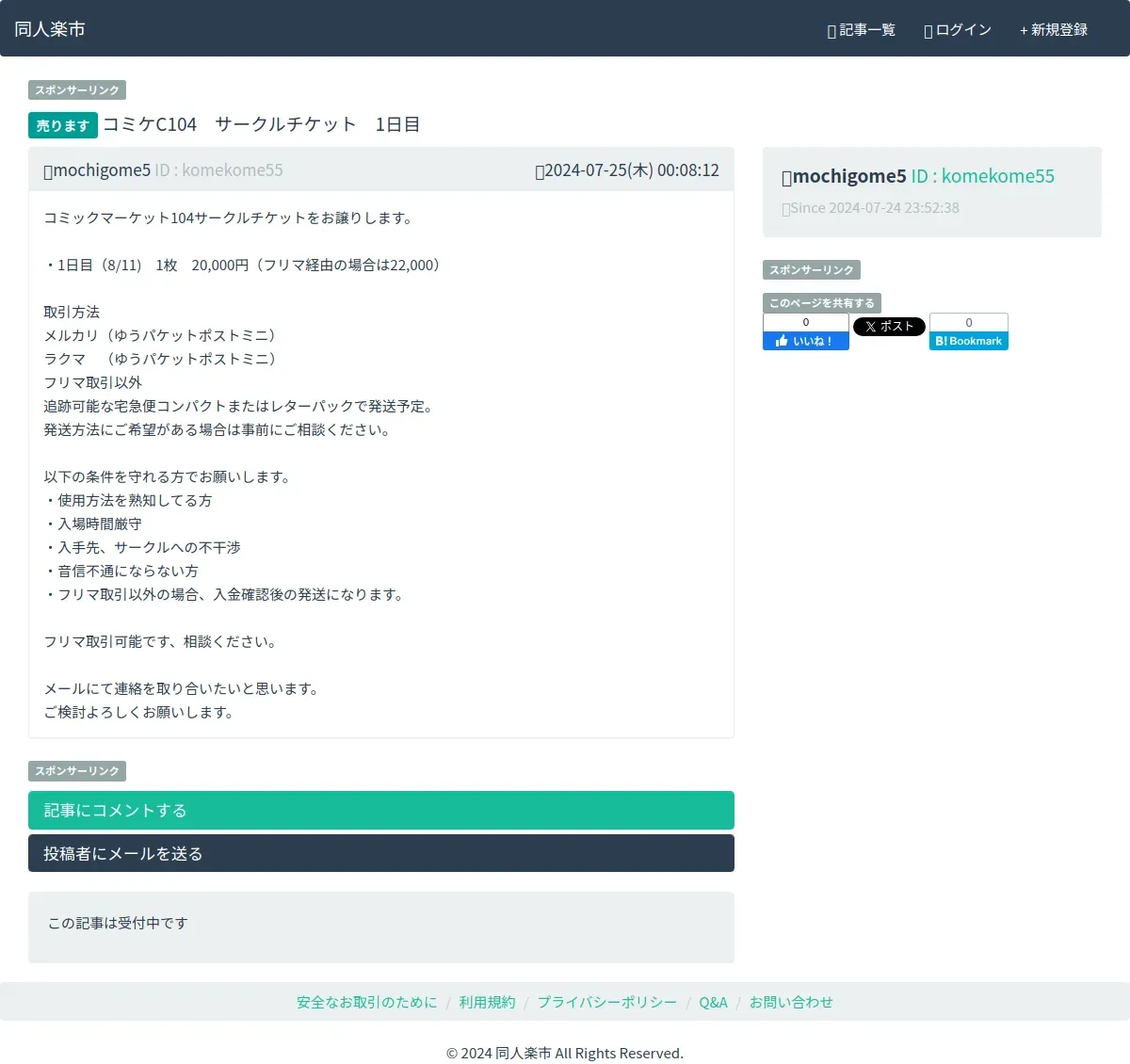Click the line メルカリ（ゆうパケットポストミニ）
Image resolution: width=1130 pixels, height=1064 pixels.
coord(163,335)
